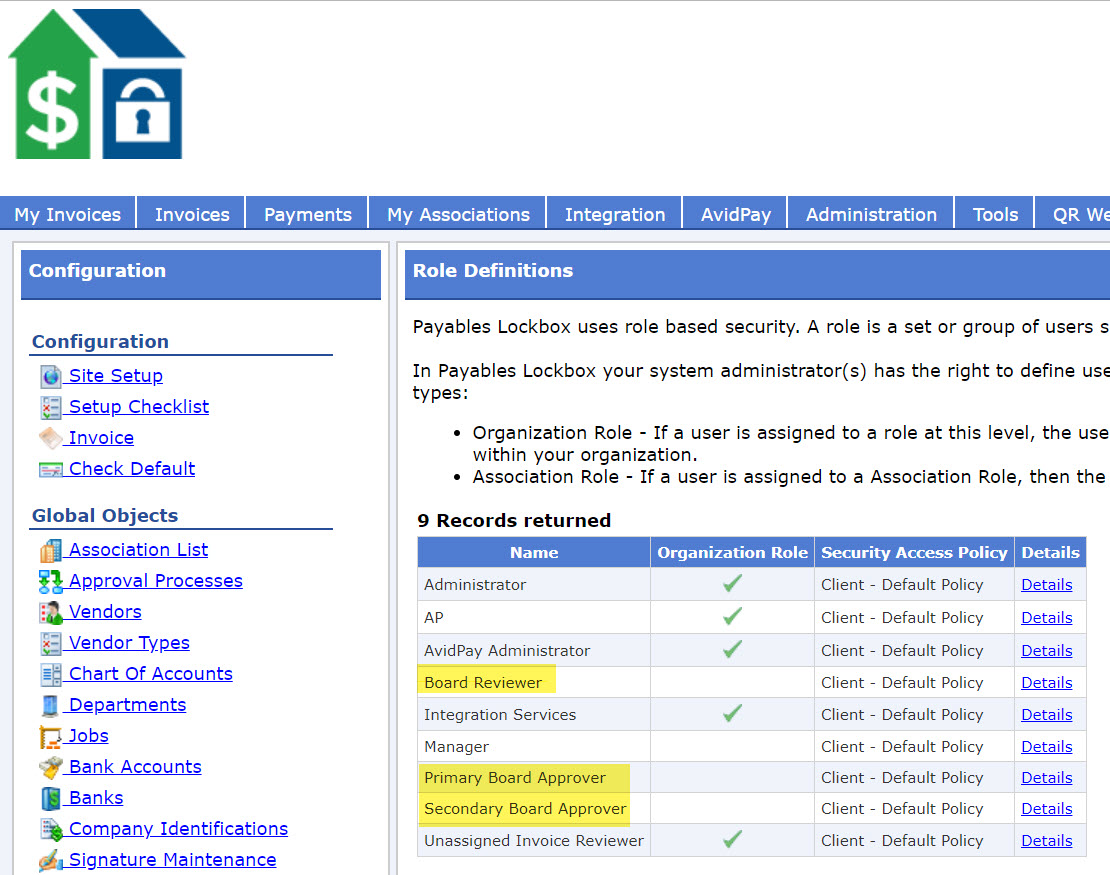Click the Security Access Policy column header
The image size is (1110, 875).
pos(914,552)
